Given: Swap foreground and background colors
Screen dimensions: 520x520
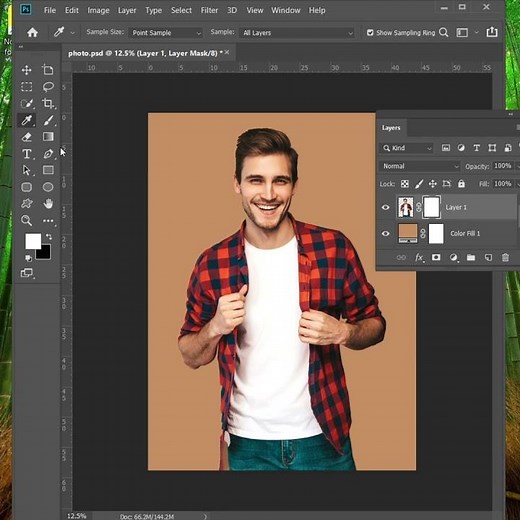Looking at the screenshot, I should pos(49,236).
